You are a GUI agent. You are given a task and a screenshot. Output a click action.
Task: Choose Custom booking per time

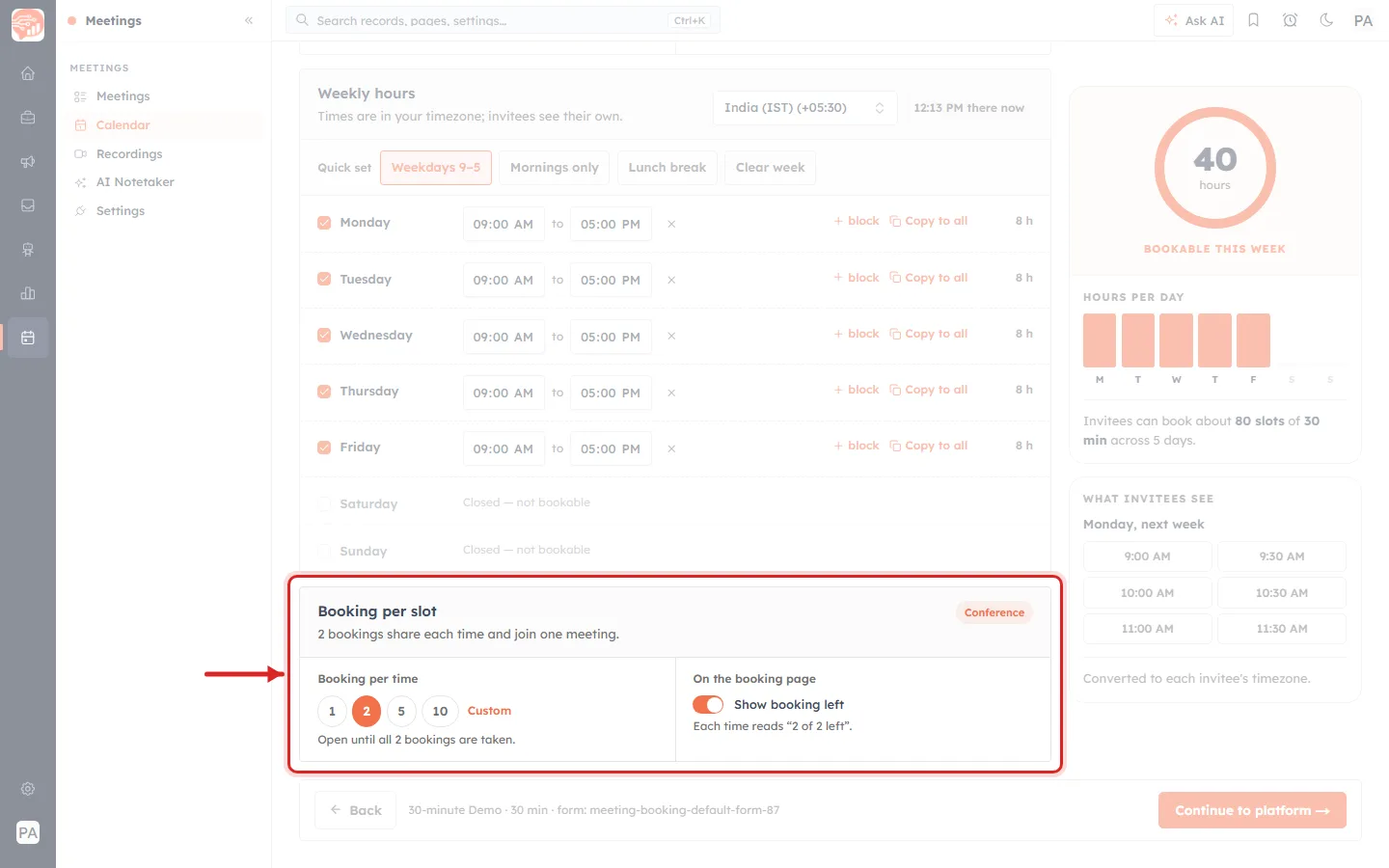pyautogui.click(x=489, y=711)
